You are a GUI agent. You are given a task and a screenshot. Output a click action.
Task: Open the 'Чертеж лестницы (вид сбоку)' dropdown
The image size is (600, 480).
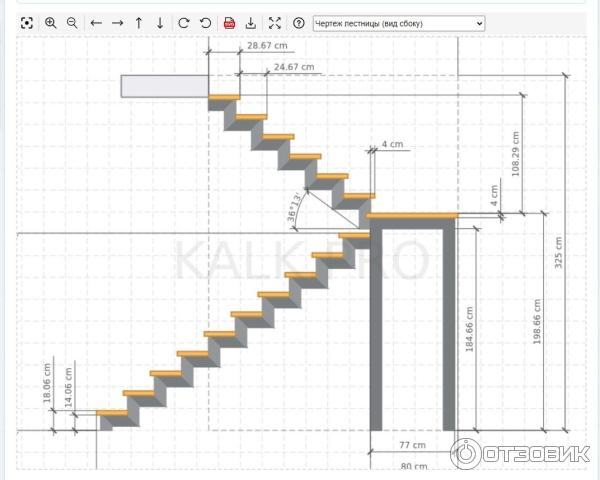(399, 23)
